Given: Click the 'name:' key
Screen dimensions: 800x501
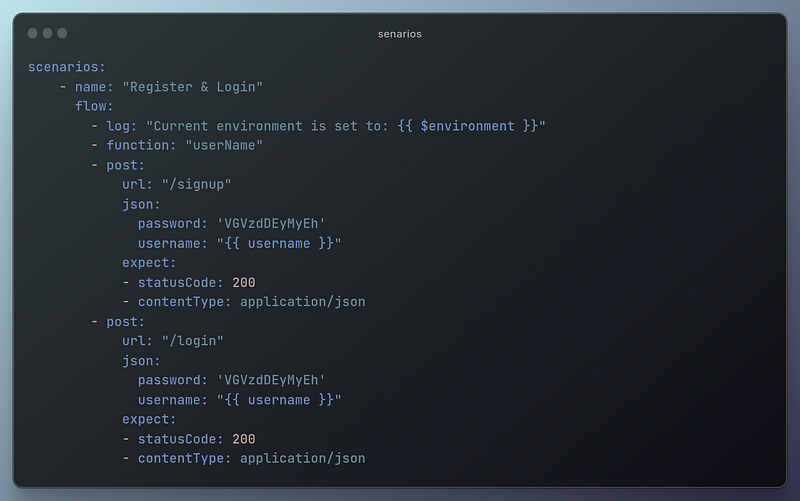Looking at the screenshot, I should (x=94, y=87).
